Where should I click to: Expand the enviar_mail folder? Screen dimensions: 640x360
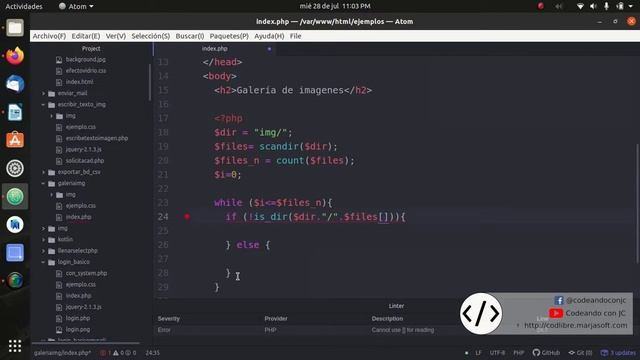43,93
